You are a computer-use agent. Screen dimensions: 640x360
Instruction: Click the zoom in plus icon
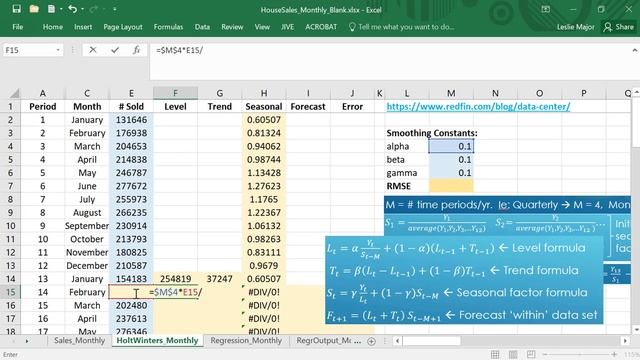tap(614, 354)
